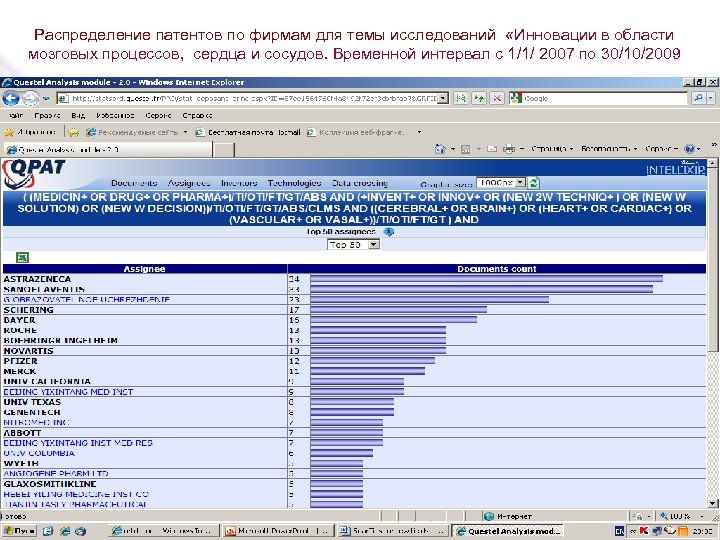Click the Пуск Start button

click(x=19, y=531)
